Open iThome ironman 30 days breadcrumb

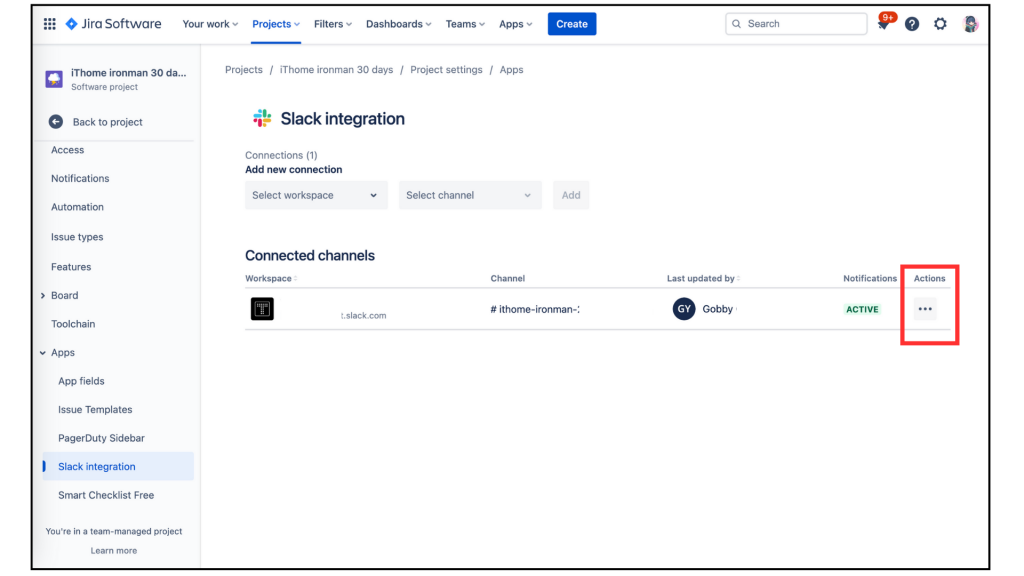click(x=336, y=69)
